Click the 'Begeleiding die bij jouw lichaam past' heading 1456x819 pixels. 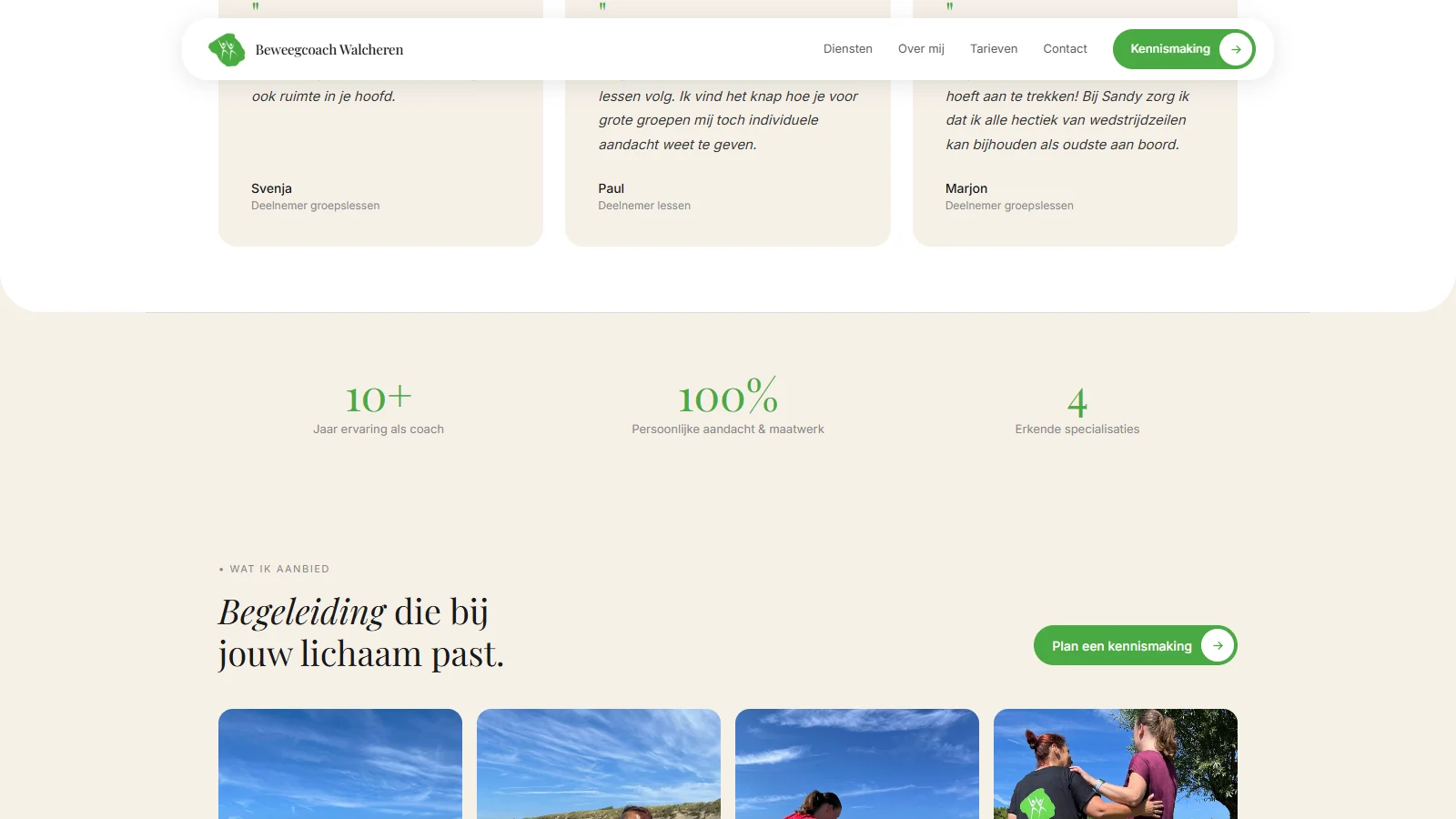coord(361,632)
